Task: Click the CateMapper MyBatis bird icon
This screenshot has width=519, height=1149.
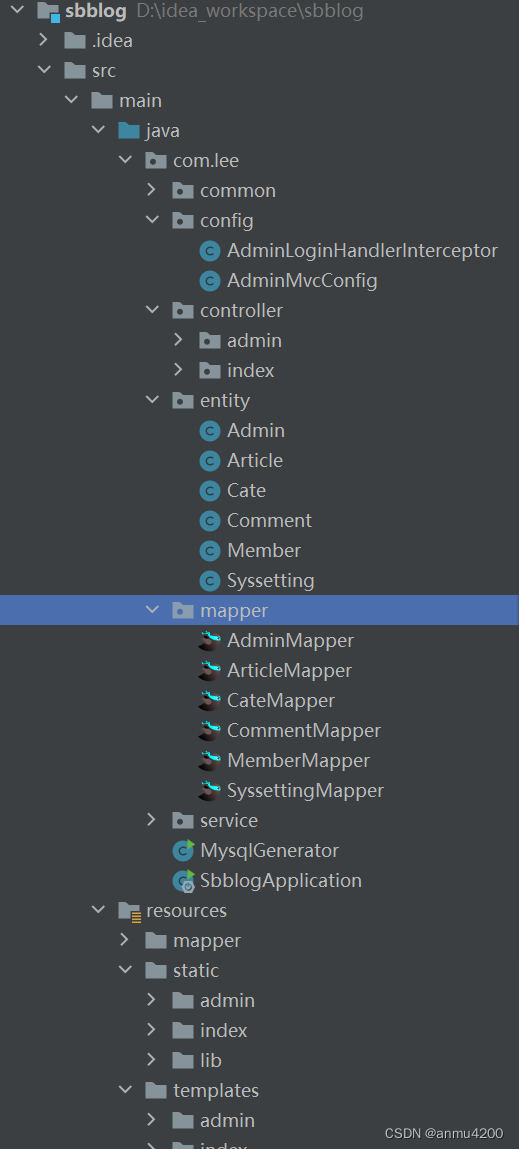Action: click(210, 701)
